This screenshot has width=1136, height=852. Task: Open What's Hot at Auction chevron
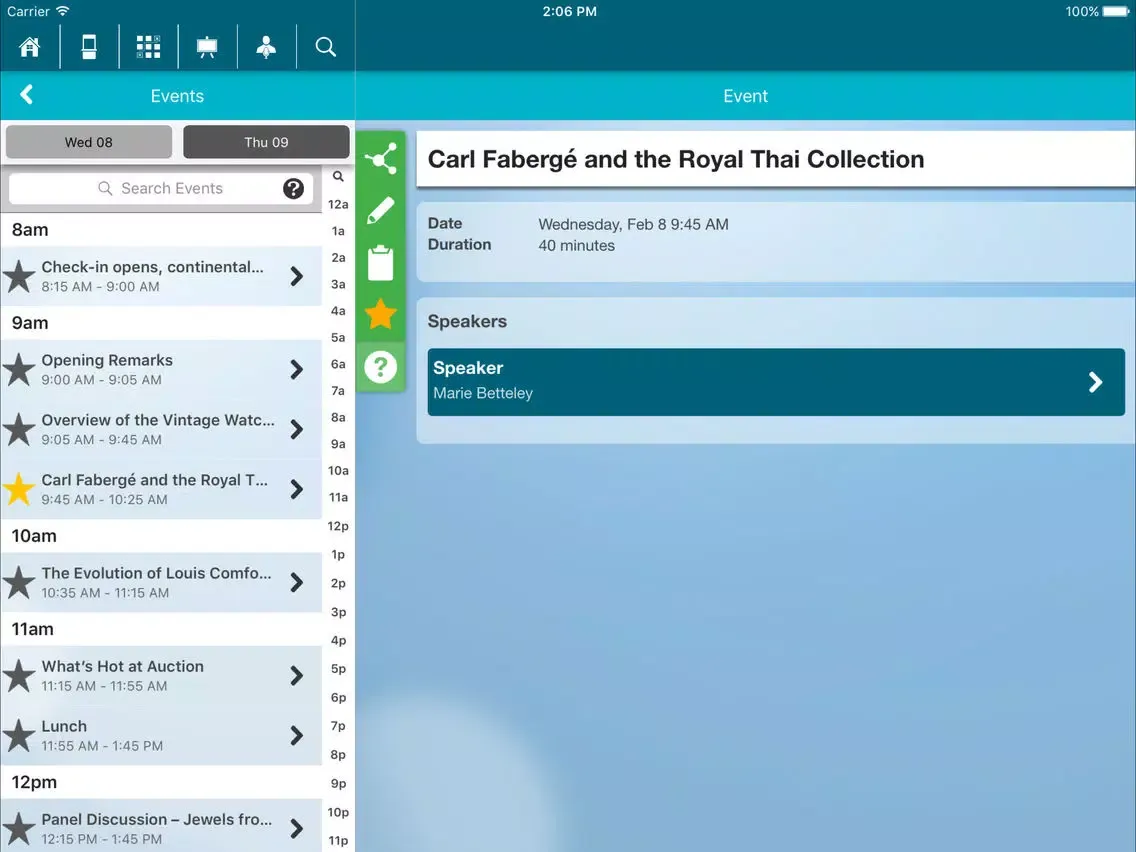tap(296, 676)
